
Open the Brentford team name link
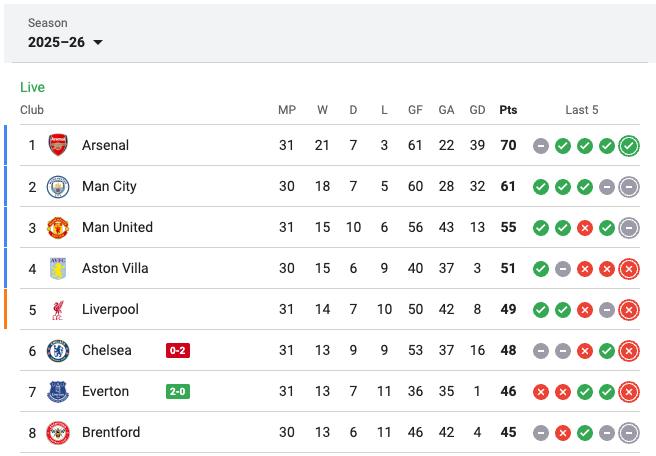[x=111, y=432]
